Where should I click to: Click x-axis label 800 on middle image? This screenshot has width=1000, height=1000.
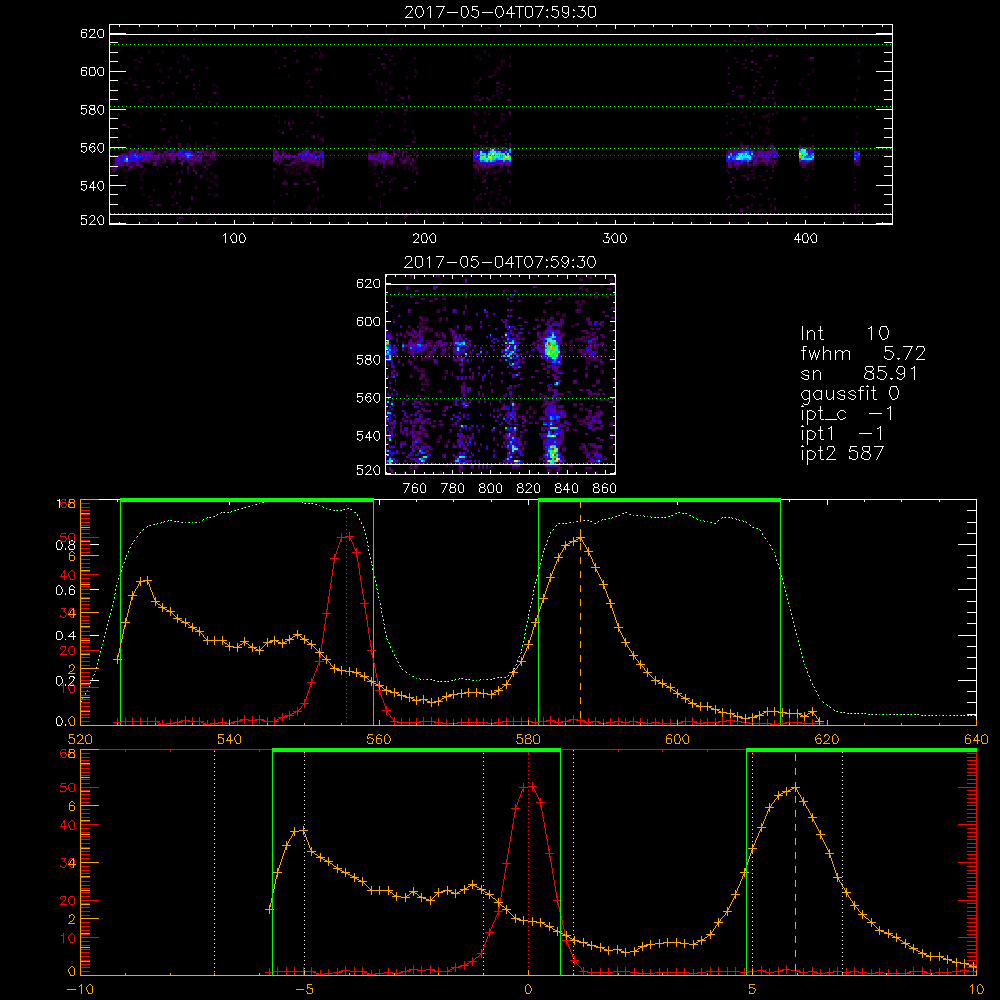(490, 489)
